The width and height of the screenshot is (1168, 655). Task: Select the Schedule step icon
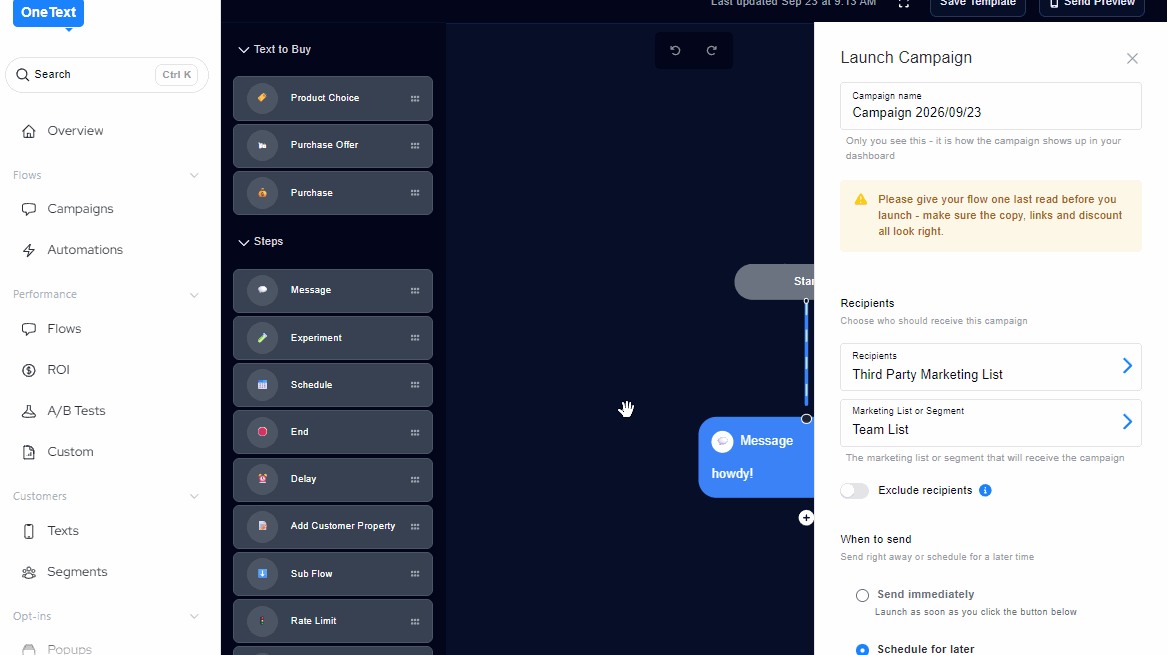click(x=262, y=385)
